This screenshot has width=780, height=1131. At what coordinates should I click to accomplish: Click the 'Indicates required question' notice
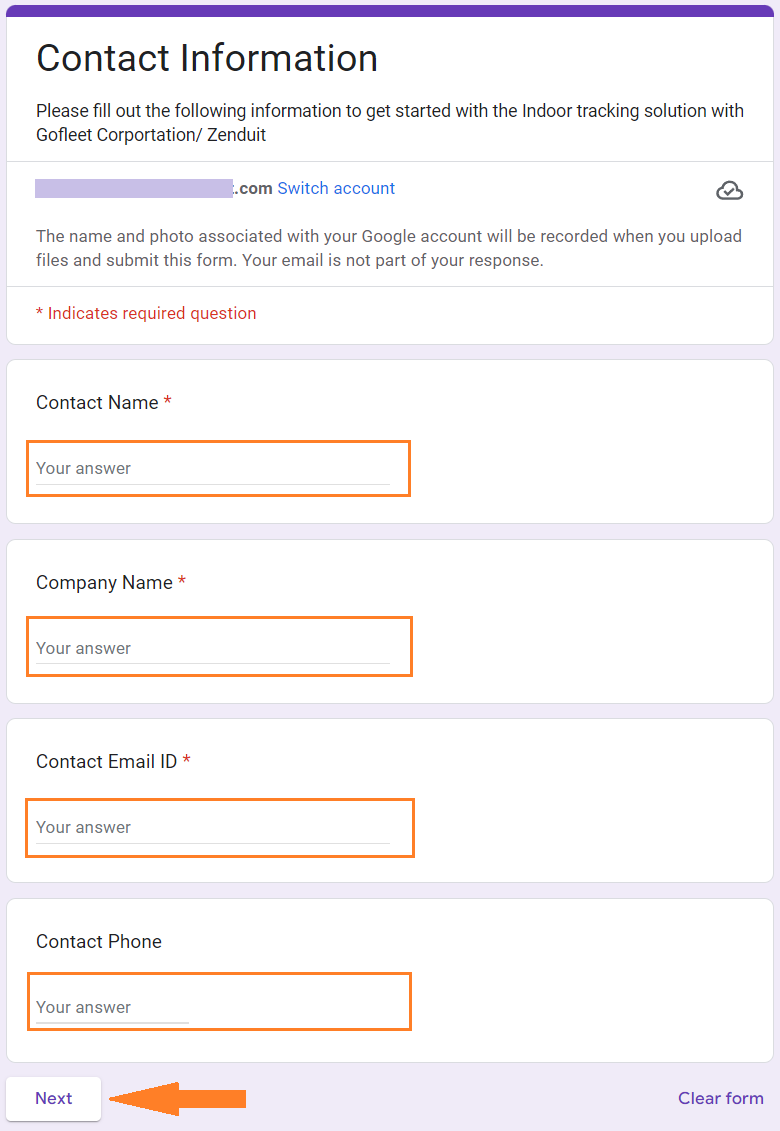coord(146,313)
